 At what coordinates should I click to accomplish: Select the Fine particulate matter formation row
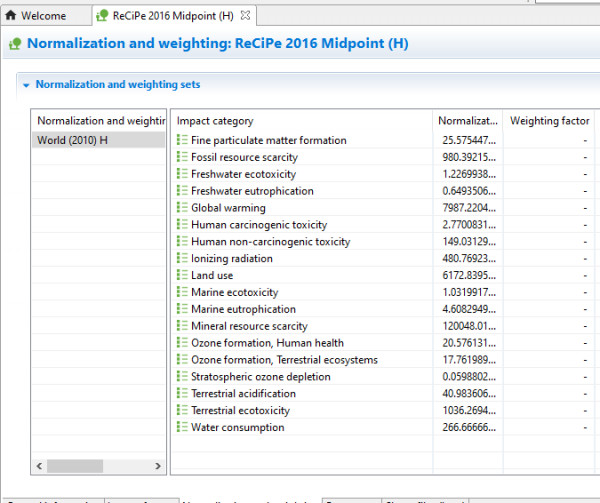pyautogui.click(x=383, y=140)
